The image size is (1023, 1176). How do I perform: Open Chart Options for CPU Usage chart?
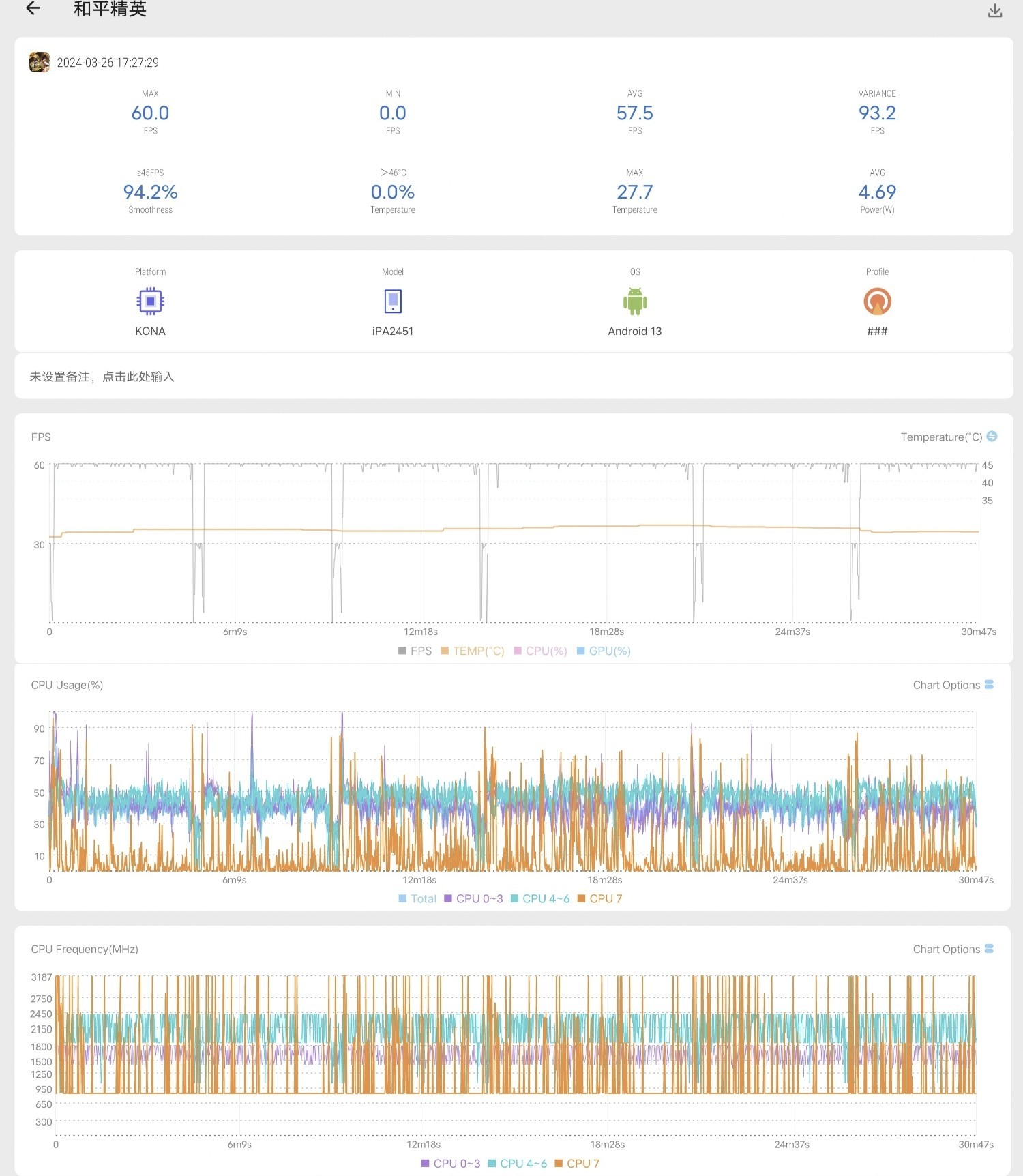(953, 685)
